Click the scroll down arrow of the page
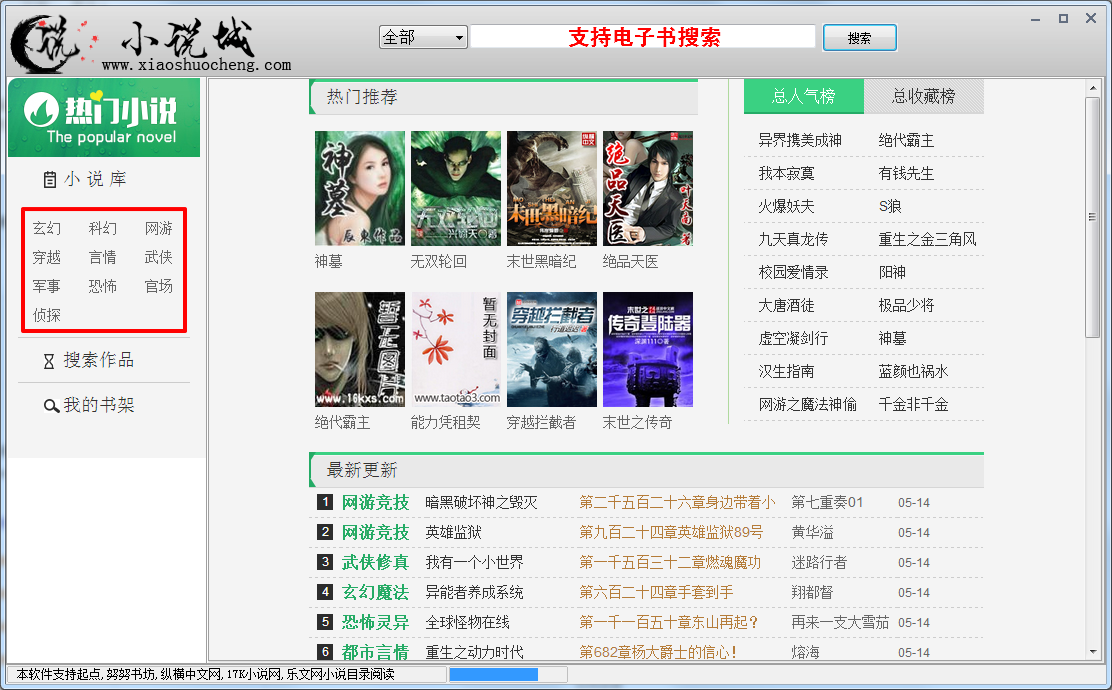Viewport: 1112px width, 690px height. tap(1092, 652)
